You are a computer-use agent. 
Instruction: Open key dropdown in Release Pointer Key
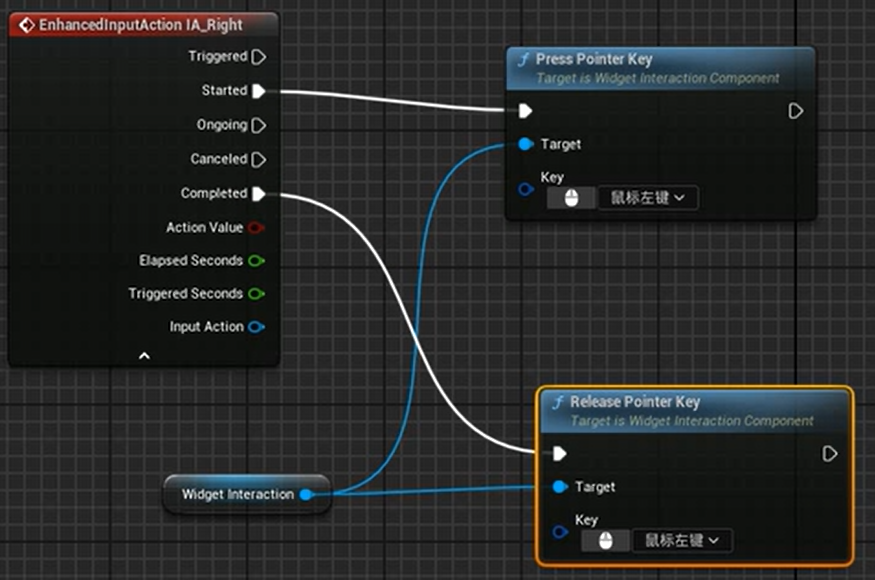[x=682, y=541]
